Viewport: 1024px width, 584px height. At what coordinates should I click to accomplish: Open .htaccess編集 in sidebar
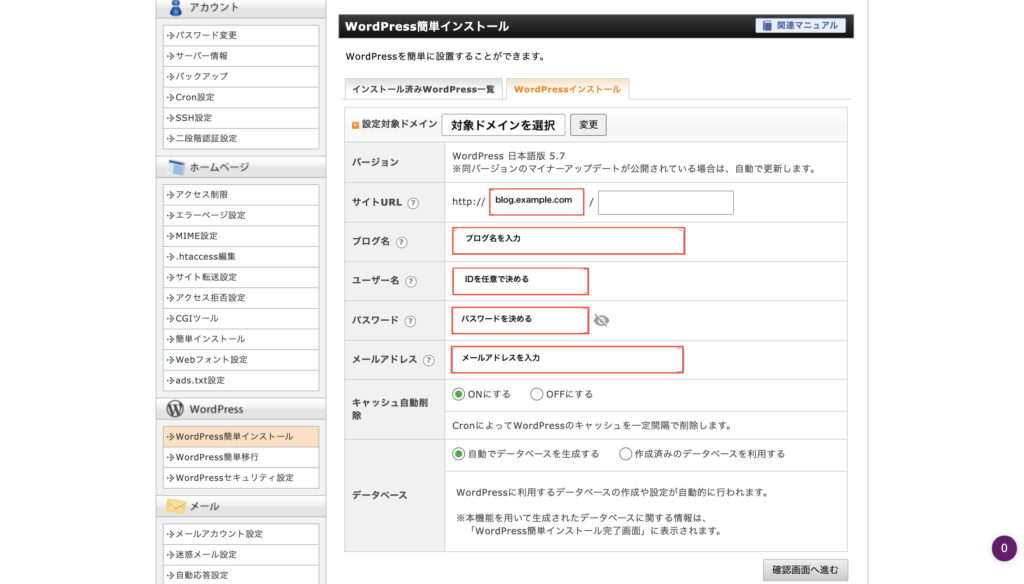click(241, 257)
